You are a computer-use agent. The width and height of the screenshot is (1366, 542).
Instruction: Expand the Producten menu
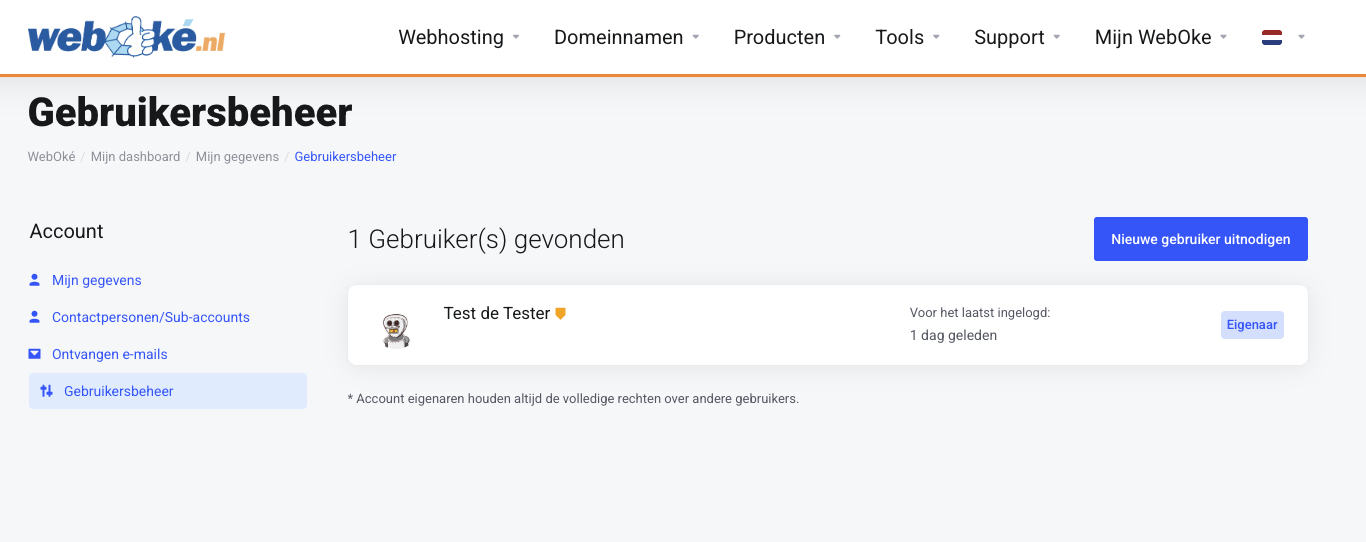[787, 37]
